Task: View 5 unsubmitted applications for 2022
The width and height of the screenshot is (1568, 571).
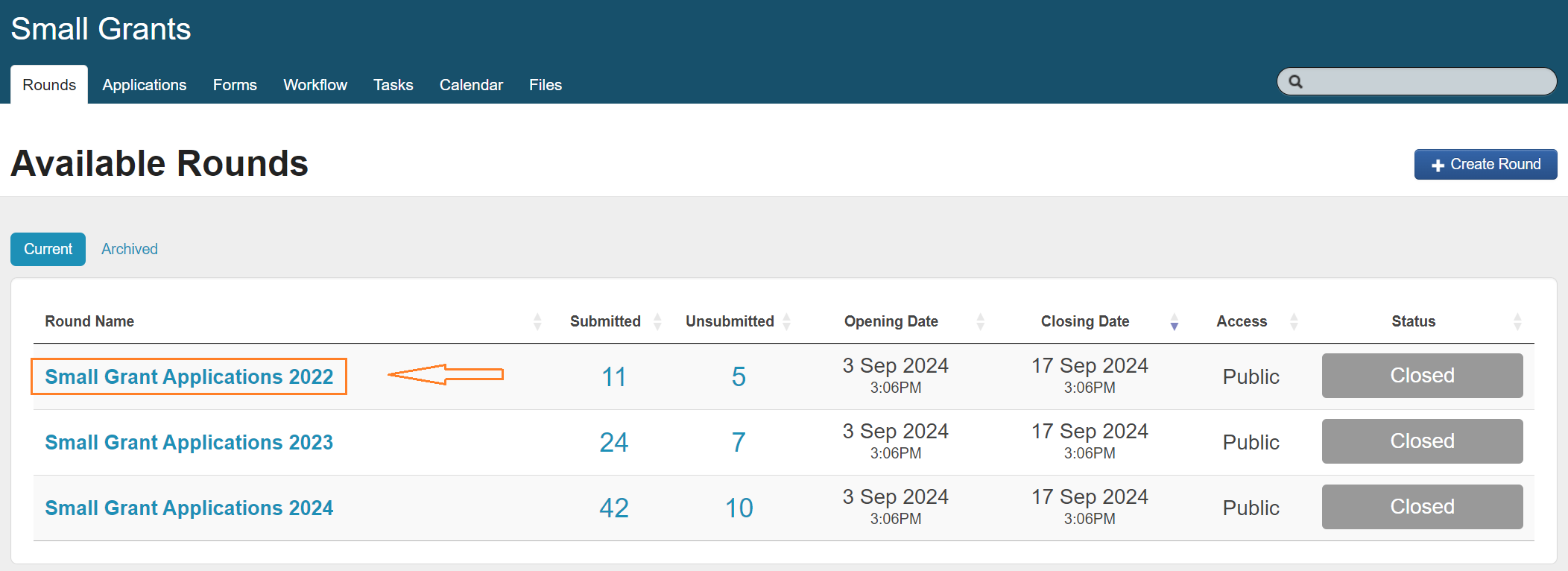Action: coord(739,376)
